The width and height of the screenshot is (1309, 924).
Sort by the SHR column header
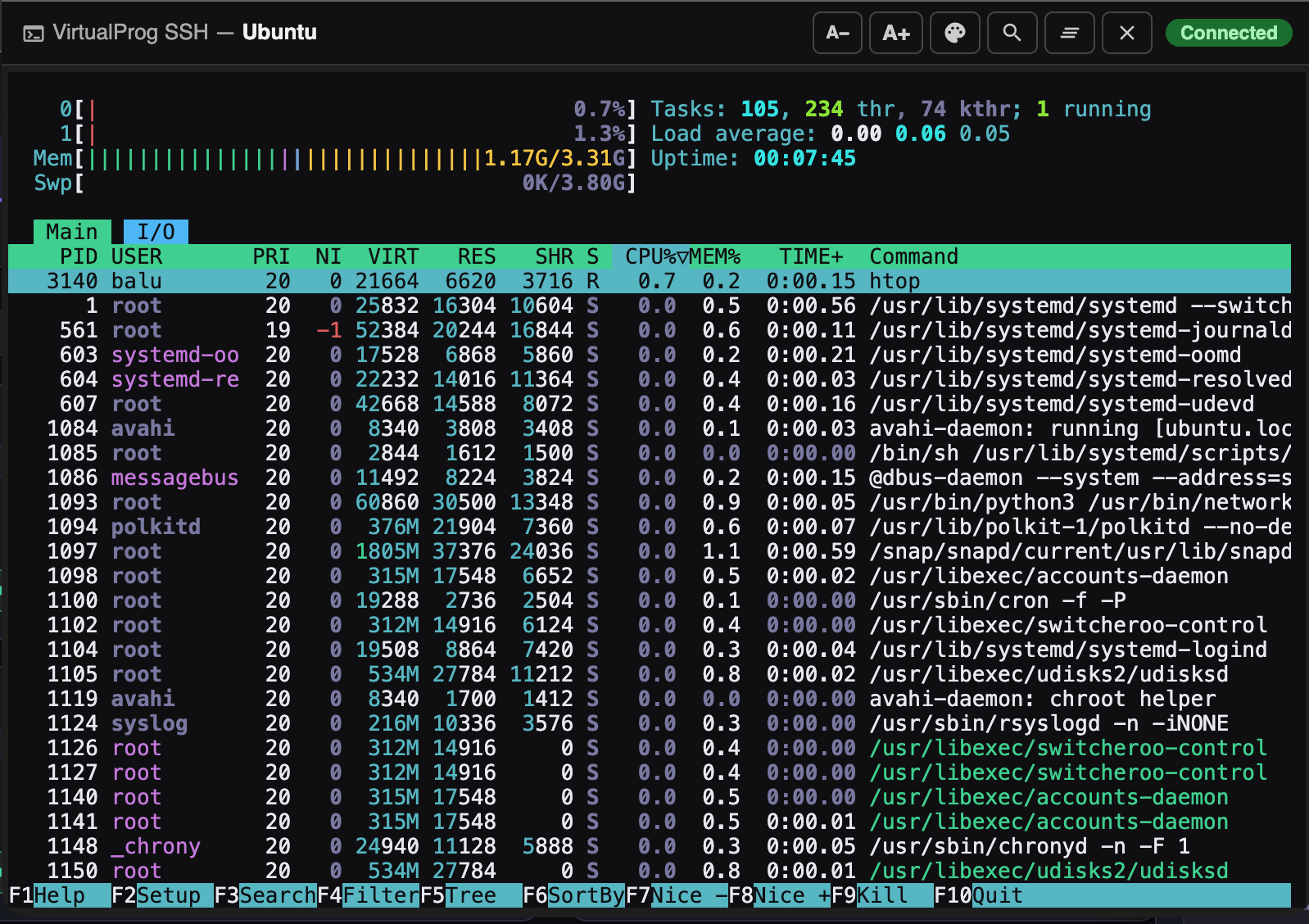coord(555,256)
